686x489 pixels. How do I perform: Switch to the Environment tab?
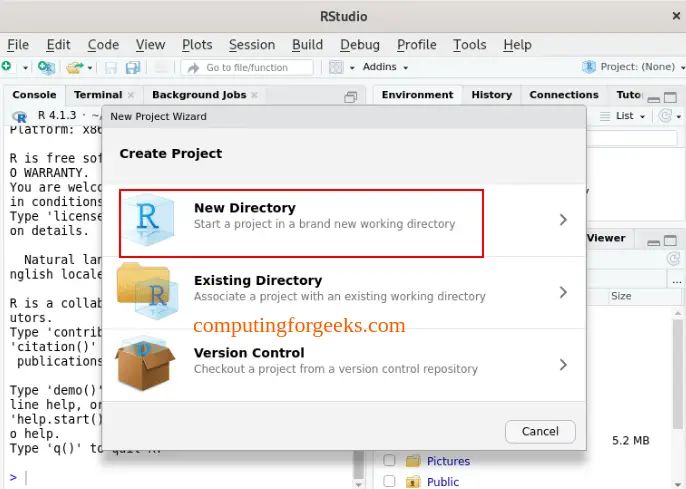(x=417, y=95)
